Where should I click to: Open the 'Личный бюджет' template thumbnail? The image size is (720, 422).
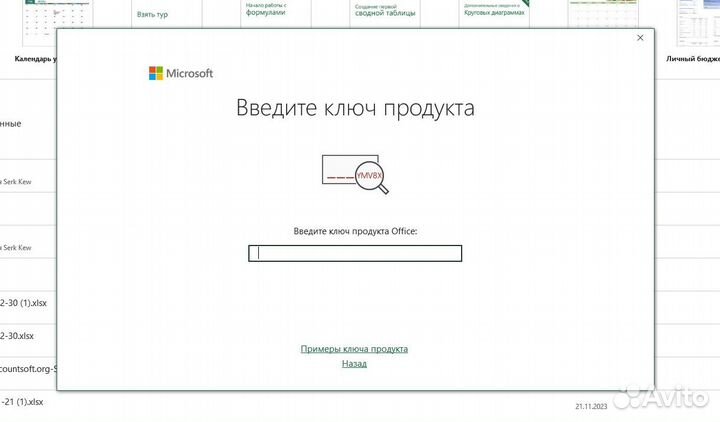[x=698, y=23]
